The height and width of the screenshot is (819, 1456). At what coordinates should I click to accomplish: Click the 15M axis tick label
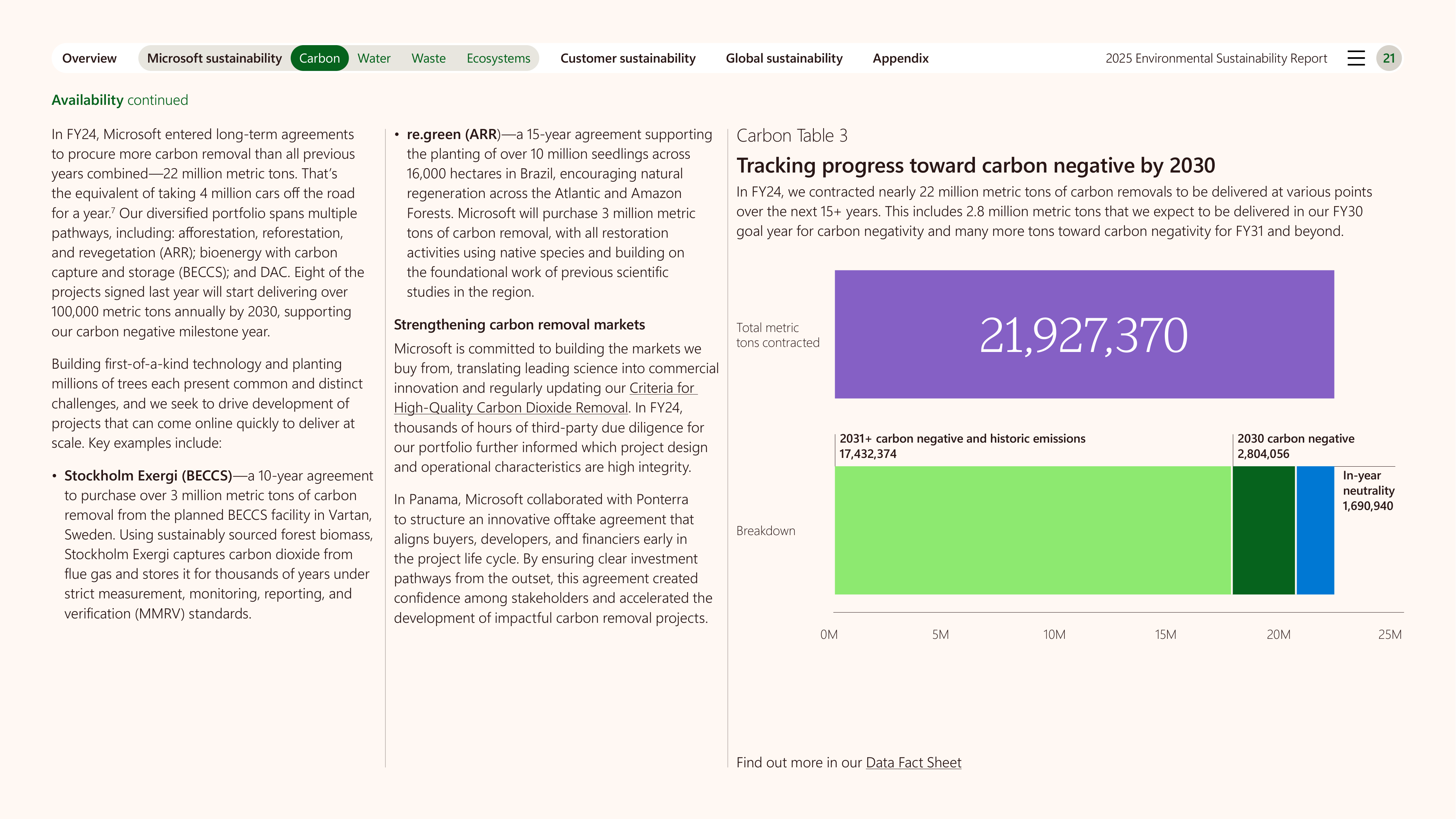click(x=1166, y=635)
